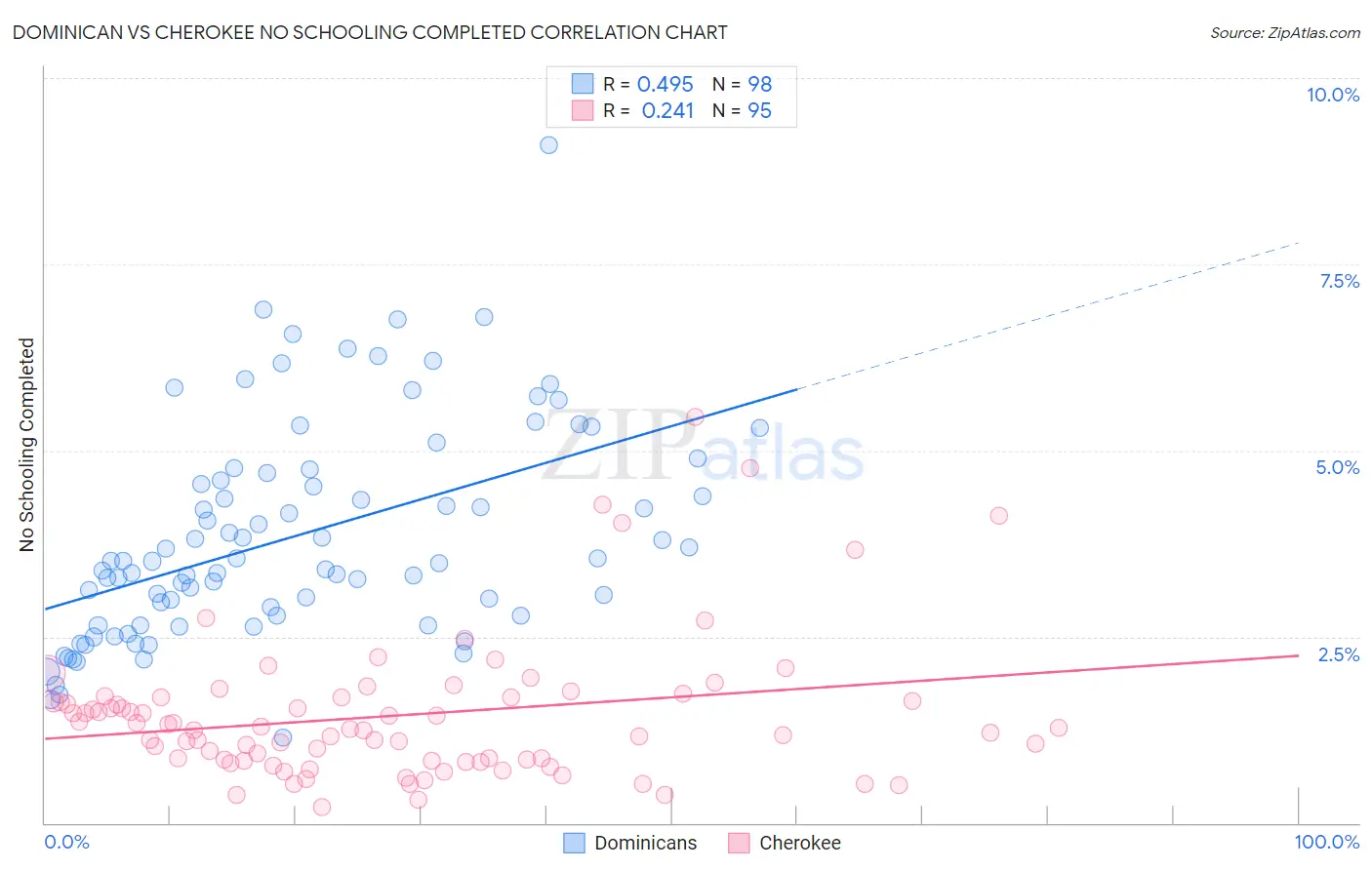The width and height of the screenshot is (1372, 870).
Task: Click the 0.0% x-axis label
Action: click(66, 842)
